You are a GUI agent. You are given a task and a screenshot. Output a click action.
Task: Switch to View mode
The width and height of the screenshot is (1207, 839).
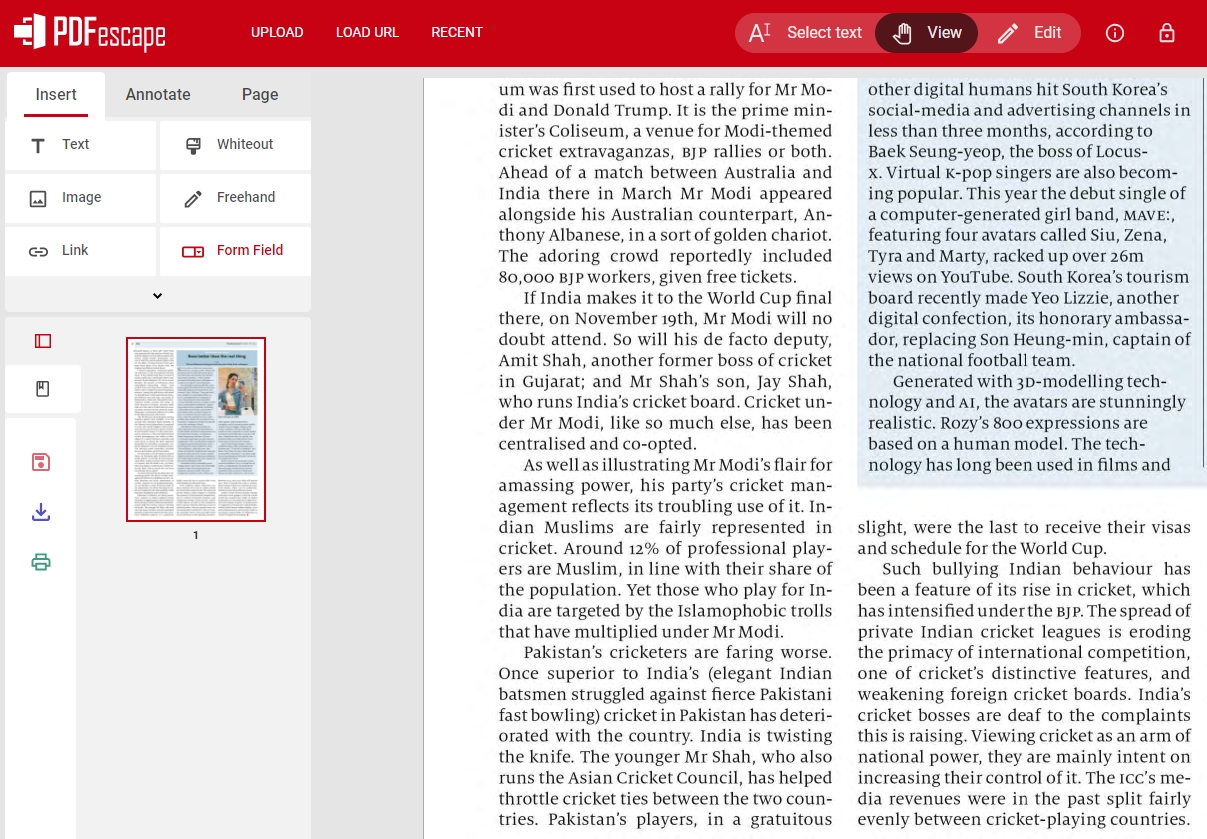pyautogui.click(x=926, y=32)
